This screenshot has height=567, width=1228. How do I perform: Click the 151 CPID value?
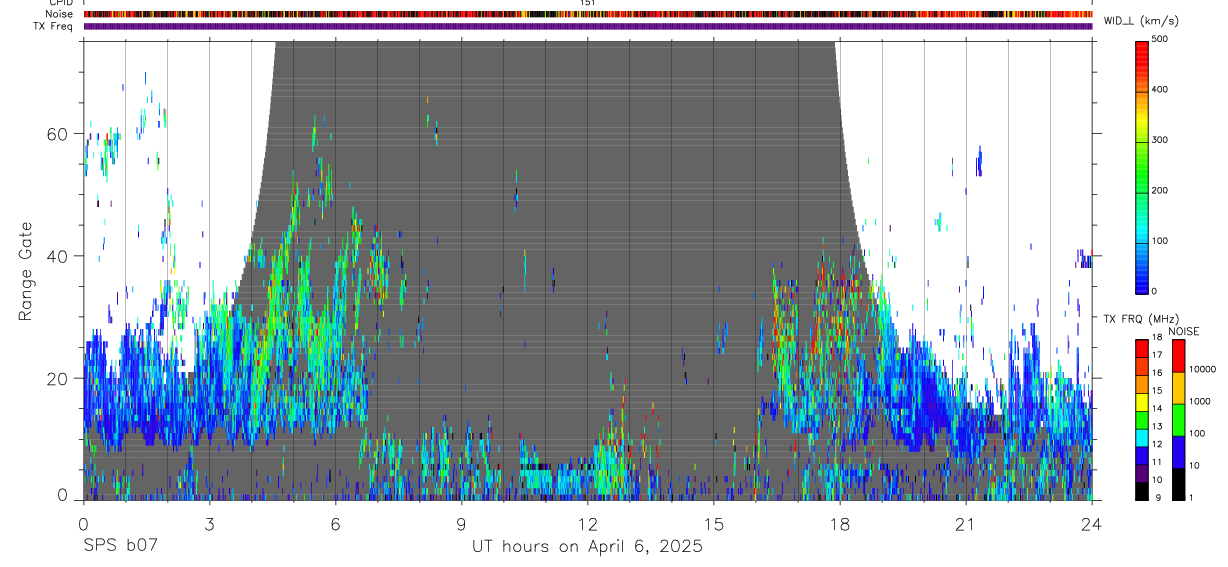point(588,3)
